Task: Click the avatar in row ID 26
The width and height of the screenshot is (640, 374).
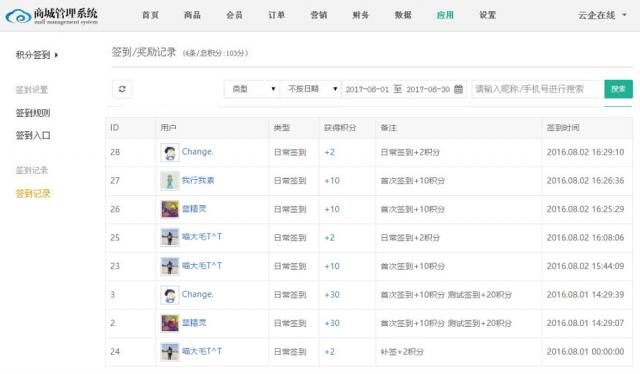Action: pyautogui.click(x=170, y=209)
